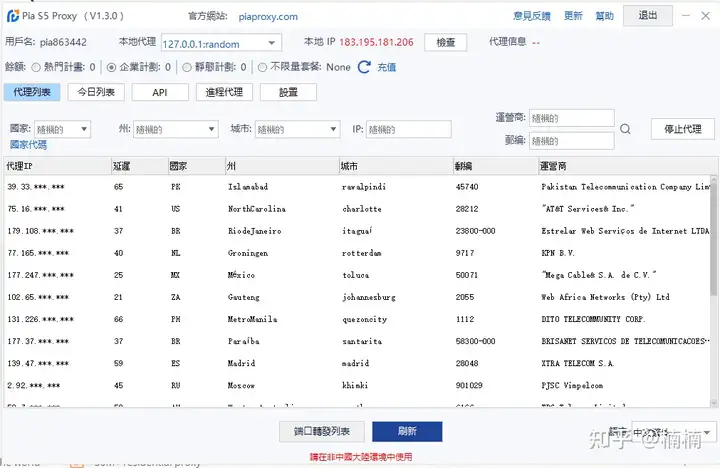The height and width of the screenshot is (468, 720).
Task: Open the piaproxy.com website link
Action: (268, 17)
